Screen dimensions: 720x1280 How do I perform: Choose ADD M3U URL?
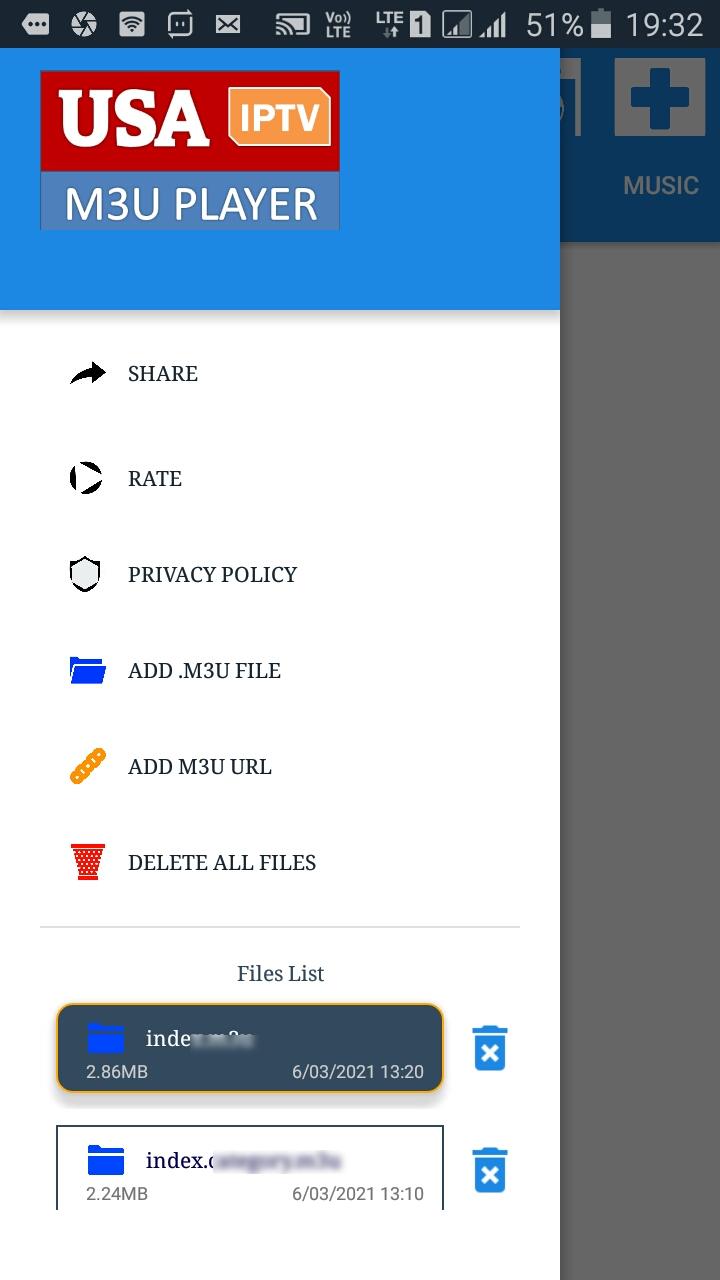[200, 767]
